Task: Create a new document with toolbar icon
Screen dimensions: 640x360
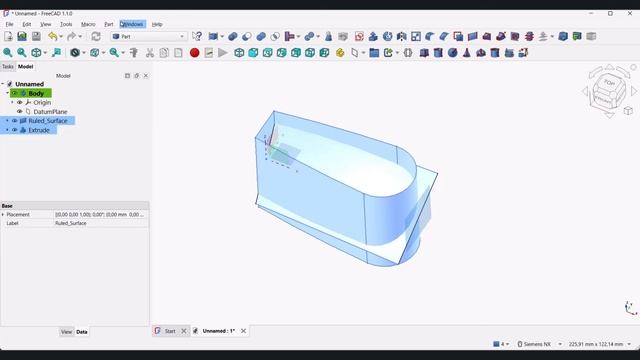Action: (8, 36)
